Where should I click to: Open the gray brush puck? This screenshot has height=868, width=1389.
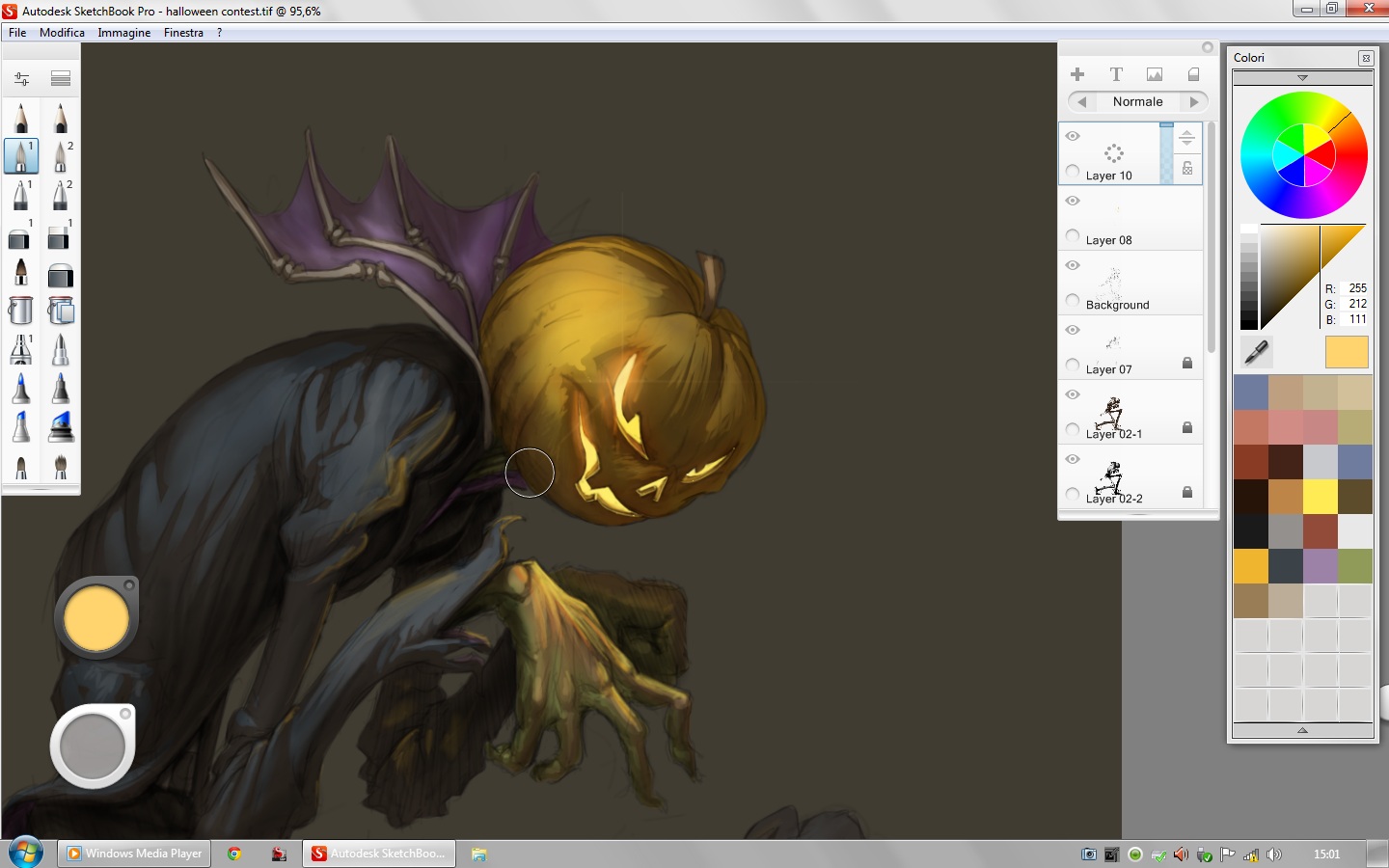pos(93,746)
